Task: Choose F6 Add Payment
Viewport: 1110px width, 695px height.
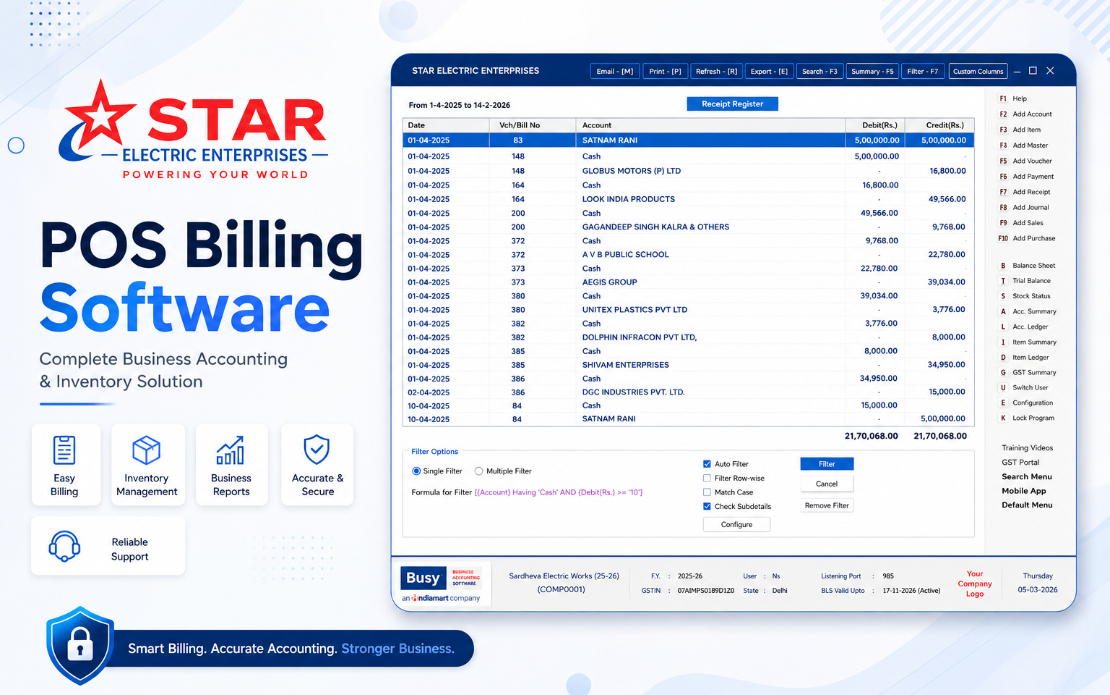Action: 1026,176
